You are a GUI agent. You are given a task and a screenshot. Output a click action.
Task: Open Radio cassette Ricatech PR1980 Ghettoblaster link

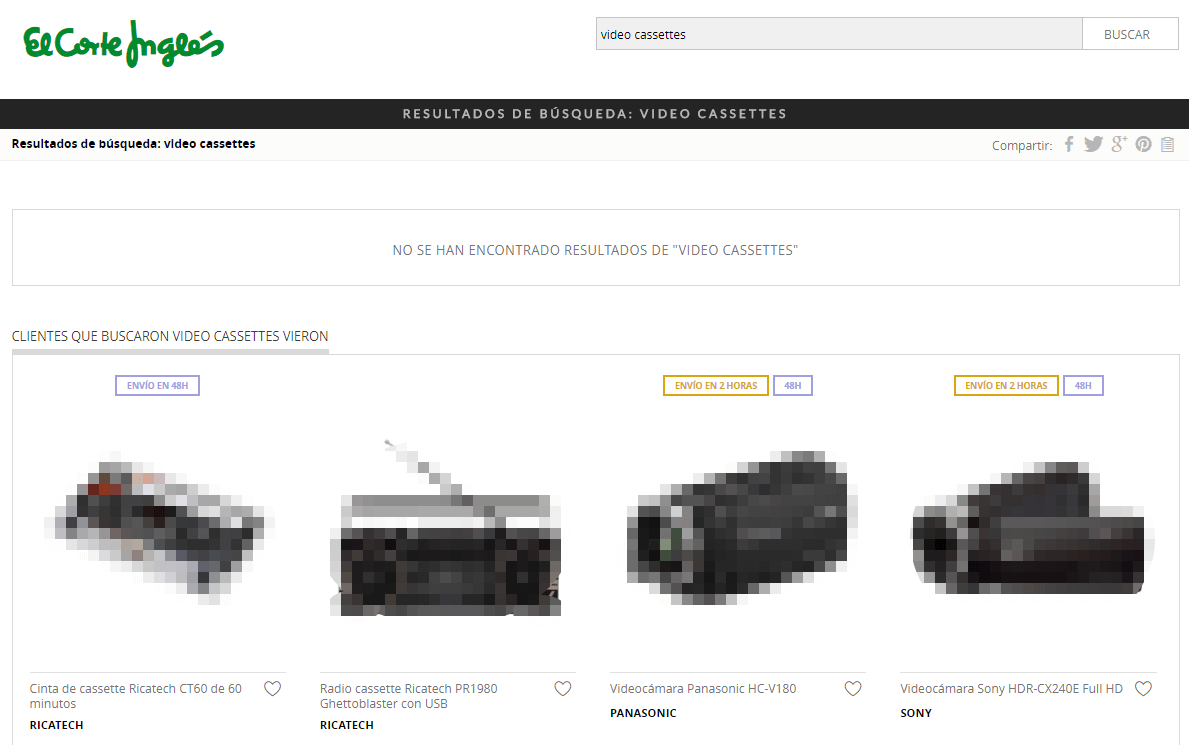[x=409, y=696]
